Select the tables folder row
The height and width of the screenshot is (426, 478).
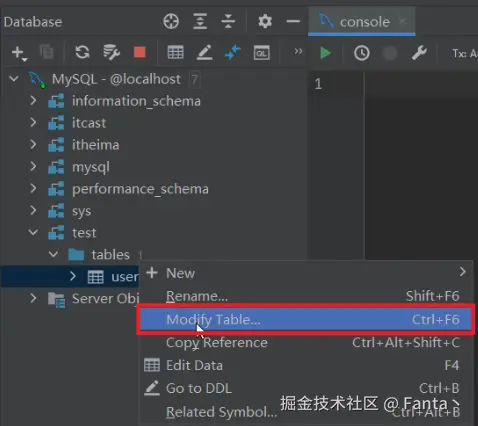tap(153, 255)
